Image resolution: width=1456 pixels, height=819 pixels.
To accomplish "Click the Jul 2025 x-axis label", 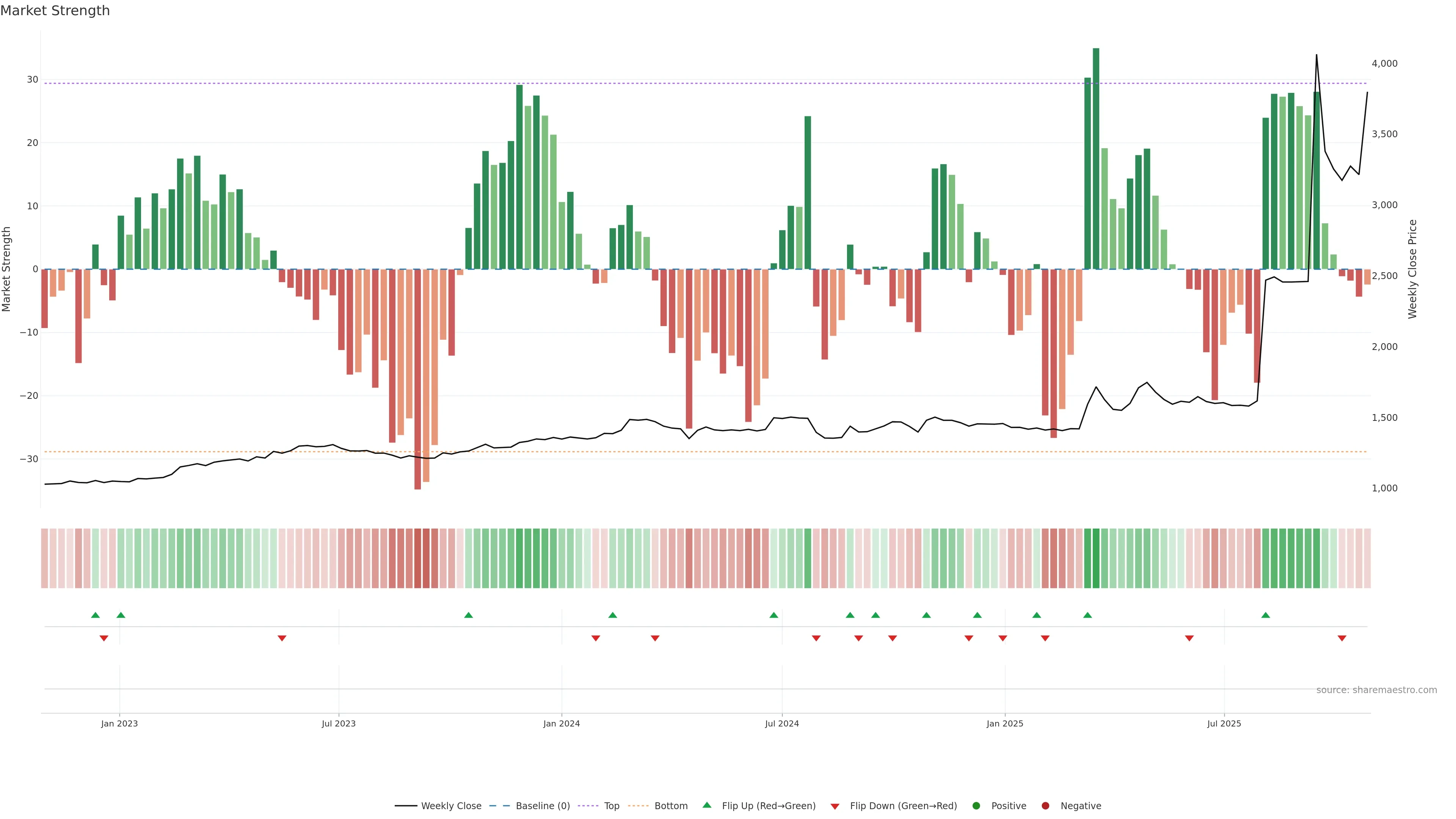I will pyautogui.click(x=1224, y=723).
